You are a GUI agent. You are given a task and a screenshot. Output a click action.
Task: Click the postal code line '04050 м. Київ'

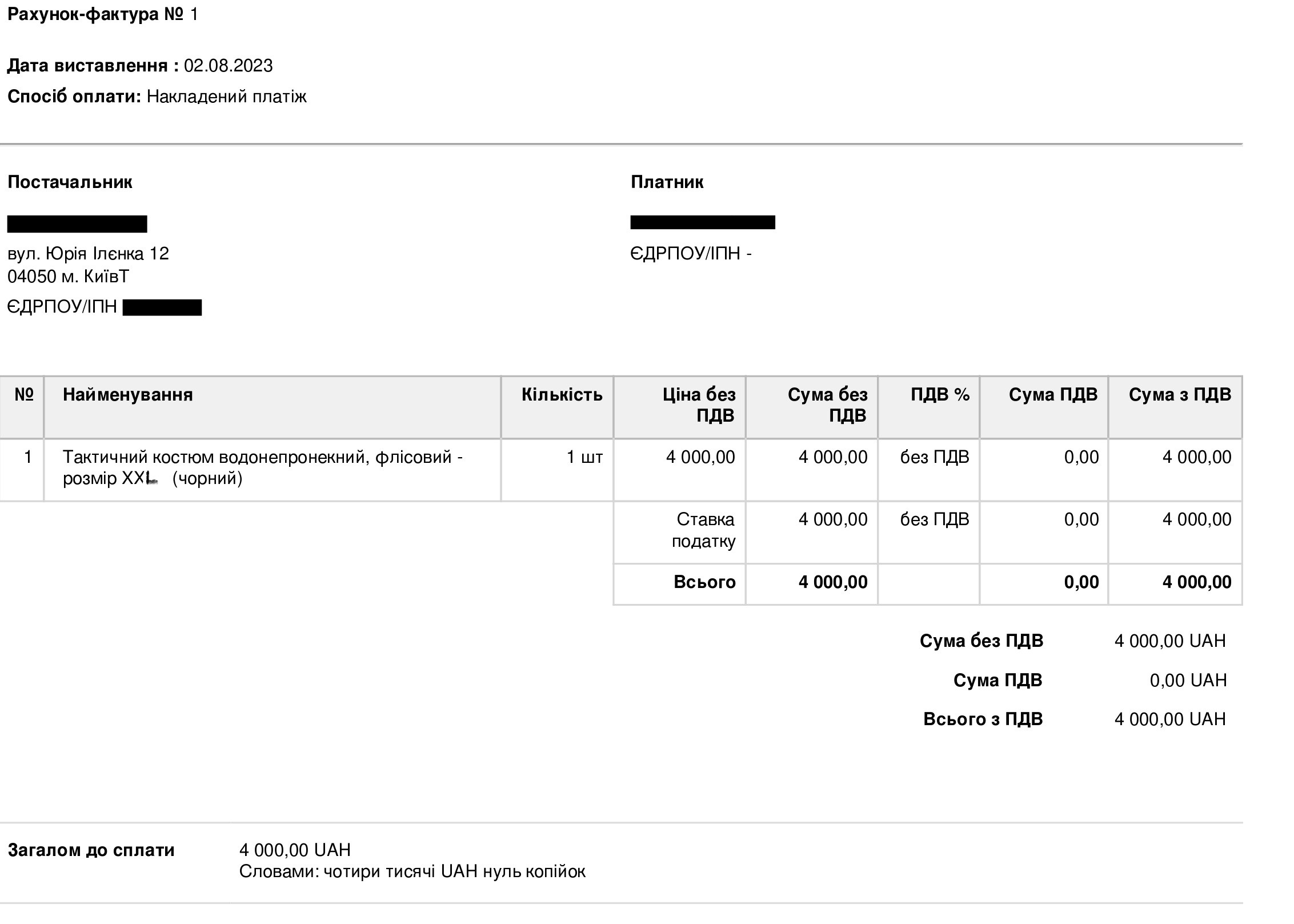point(68,277)
